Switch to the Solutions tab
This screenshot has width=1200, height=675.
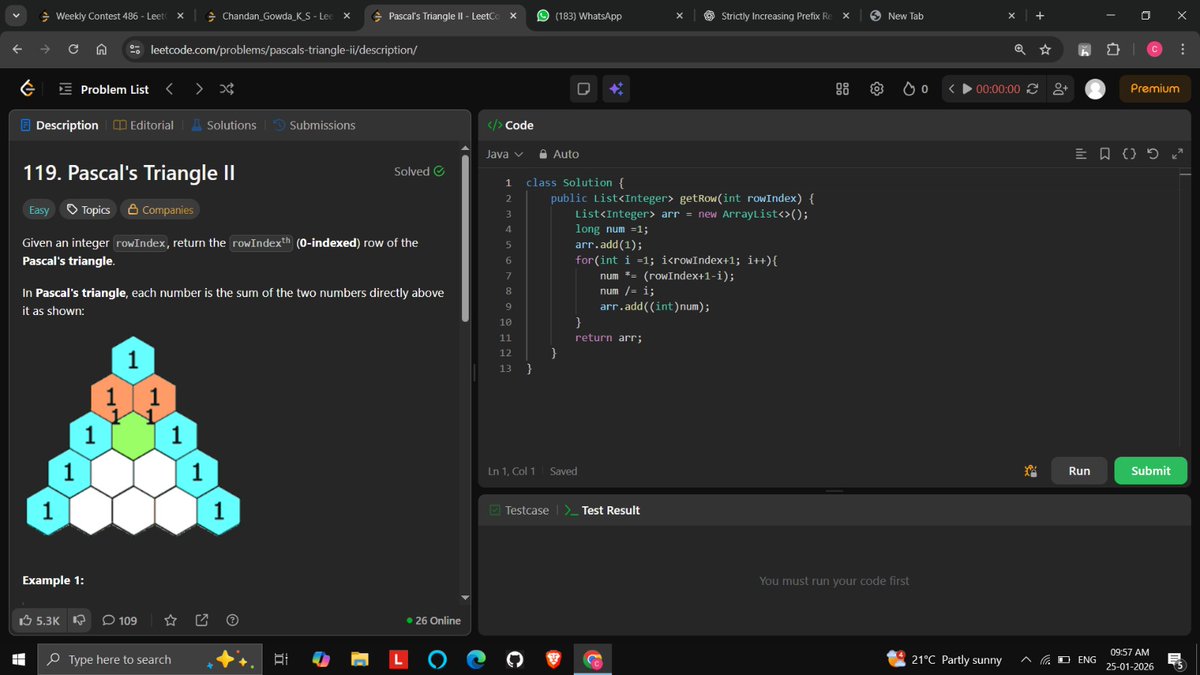click(224, 125)
